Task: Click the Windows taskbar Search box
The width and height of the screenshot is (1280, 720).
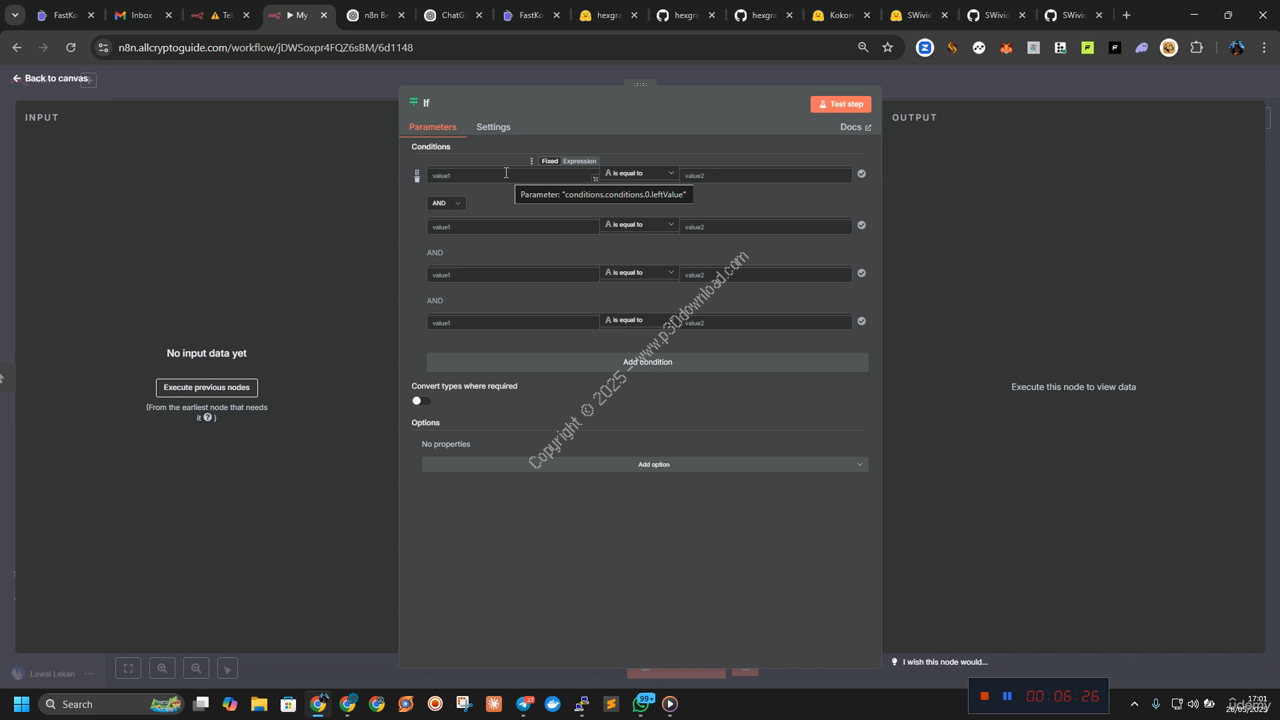Action: click(112, 704)
